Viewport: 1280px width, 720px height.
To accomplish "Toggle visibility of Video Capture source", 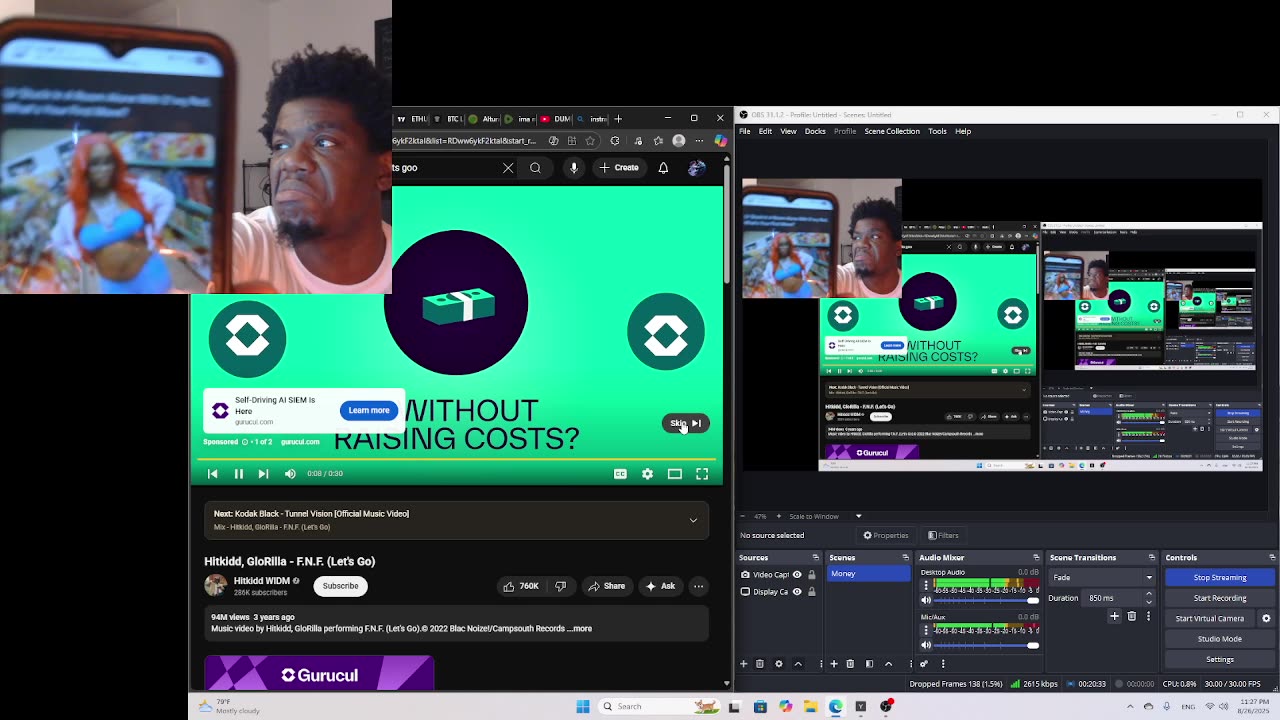I will (x=797, y=575).
